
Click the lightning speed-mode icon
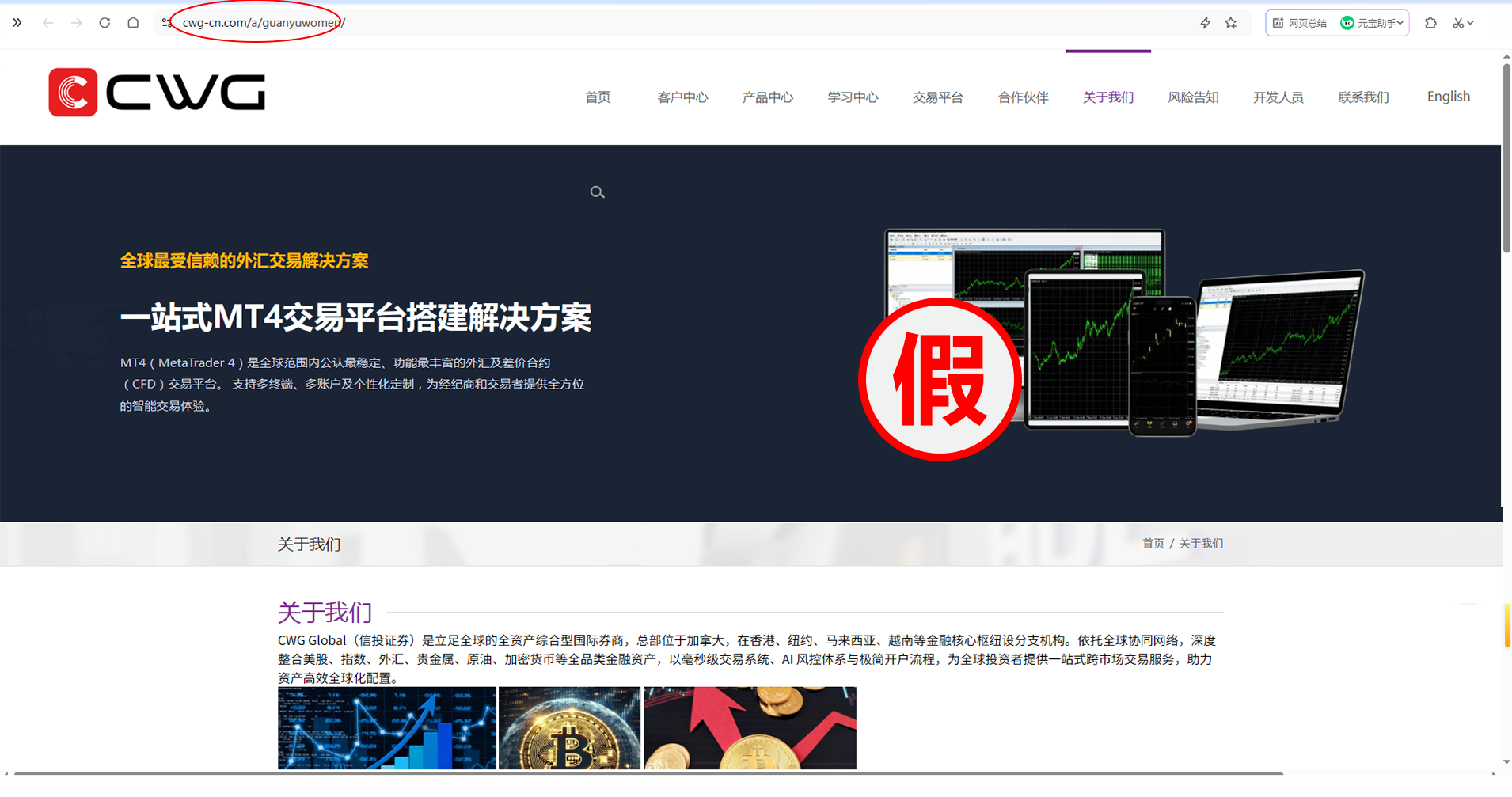point(1205,23)
